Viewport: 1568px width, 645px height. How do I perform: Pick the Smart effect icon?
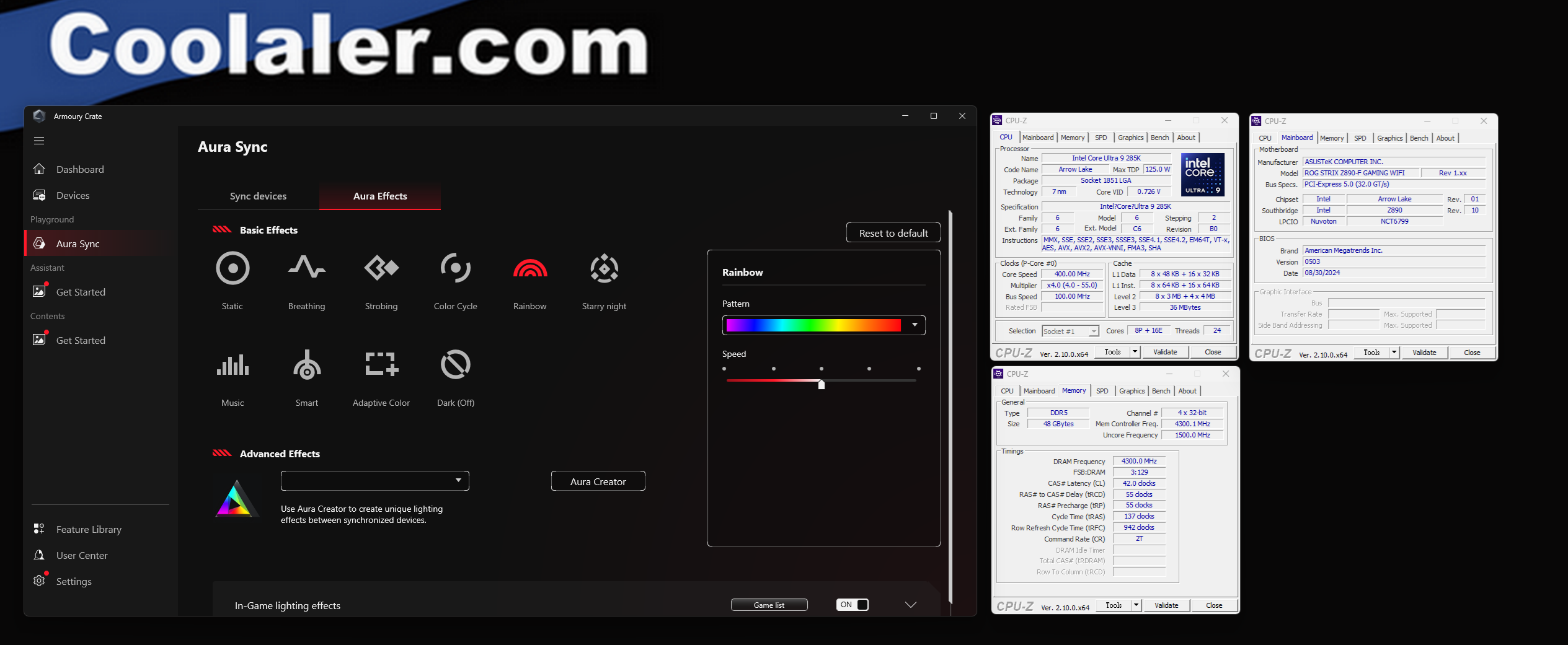307,364
